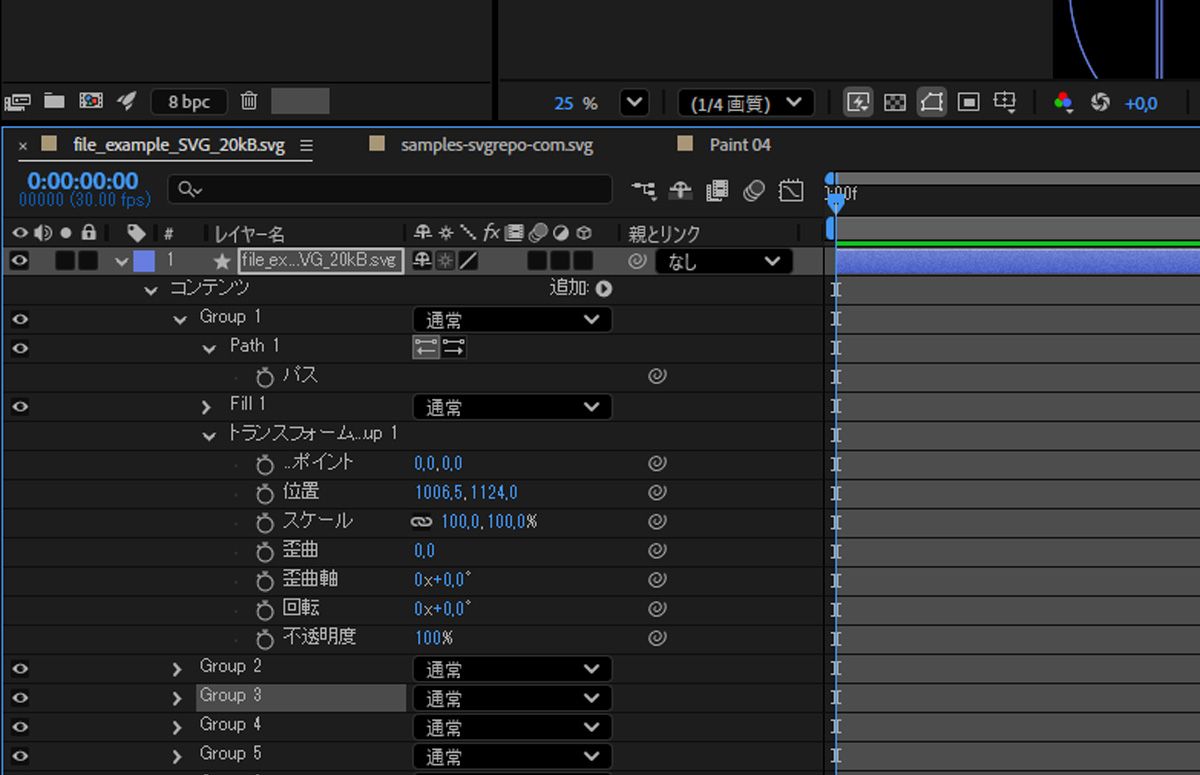Collapse Group 1
Screen dimensions: 1200x775
[x=180, y=320]
